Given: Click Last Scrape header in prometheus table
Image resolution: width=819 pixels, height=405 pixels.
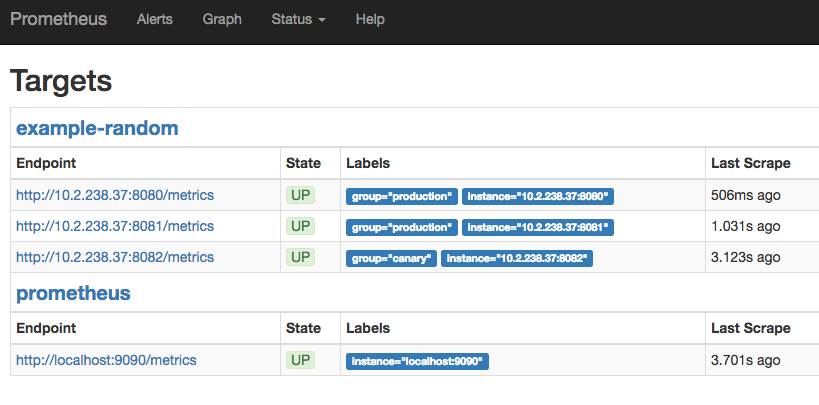Looking at the screenshot, I should click(x=751, y=328).
